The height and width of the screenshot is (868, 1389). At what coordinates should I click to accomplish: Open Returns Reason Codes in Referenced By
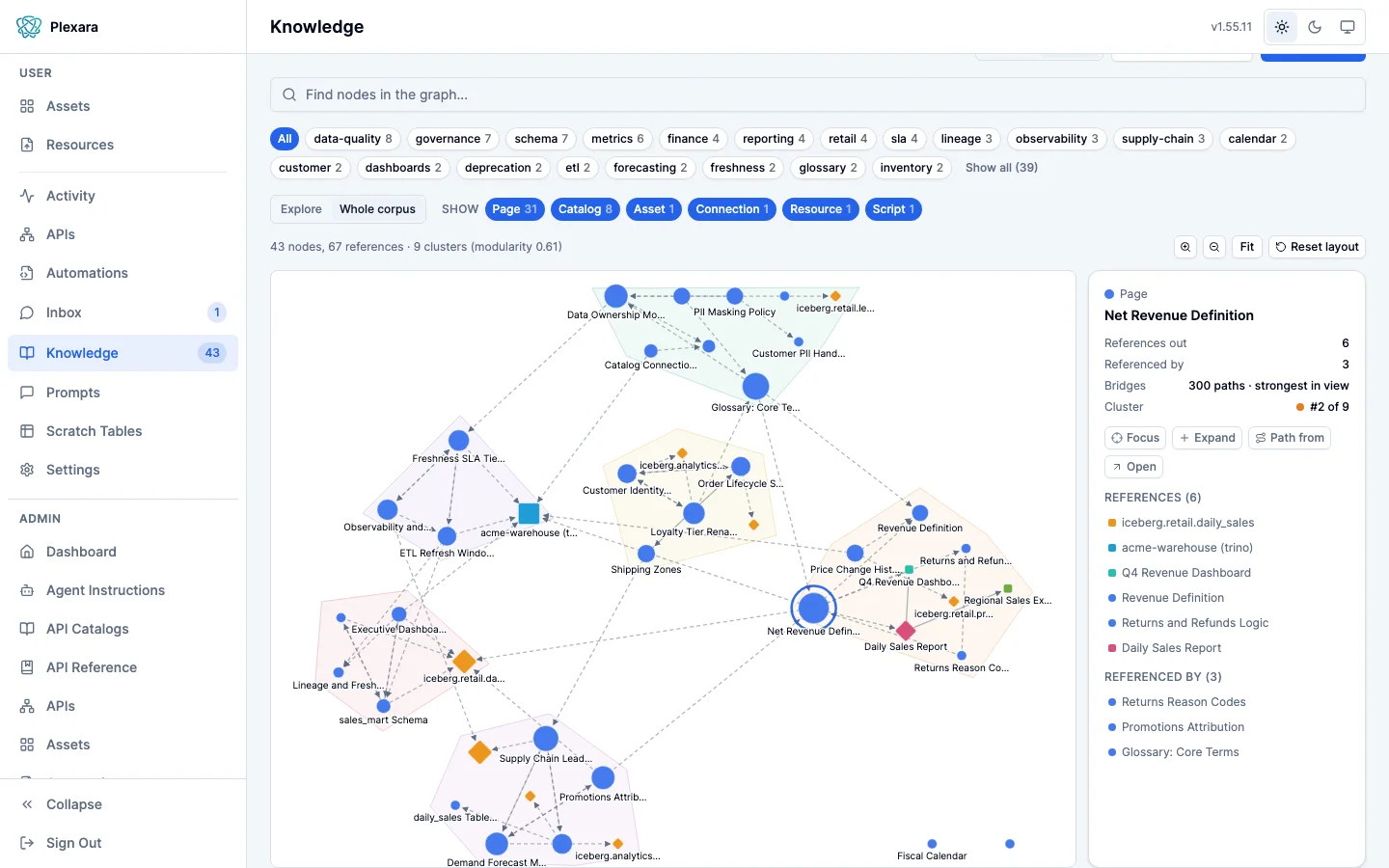[x=1184, y=702]
